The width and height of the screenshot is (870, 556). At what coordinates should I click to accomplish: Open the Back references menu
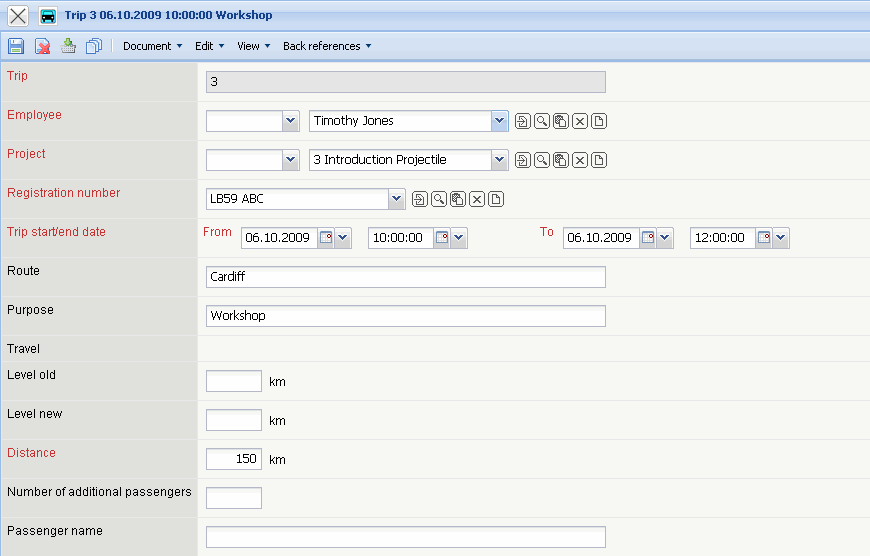pos(326,46)
